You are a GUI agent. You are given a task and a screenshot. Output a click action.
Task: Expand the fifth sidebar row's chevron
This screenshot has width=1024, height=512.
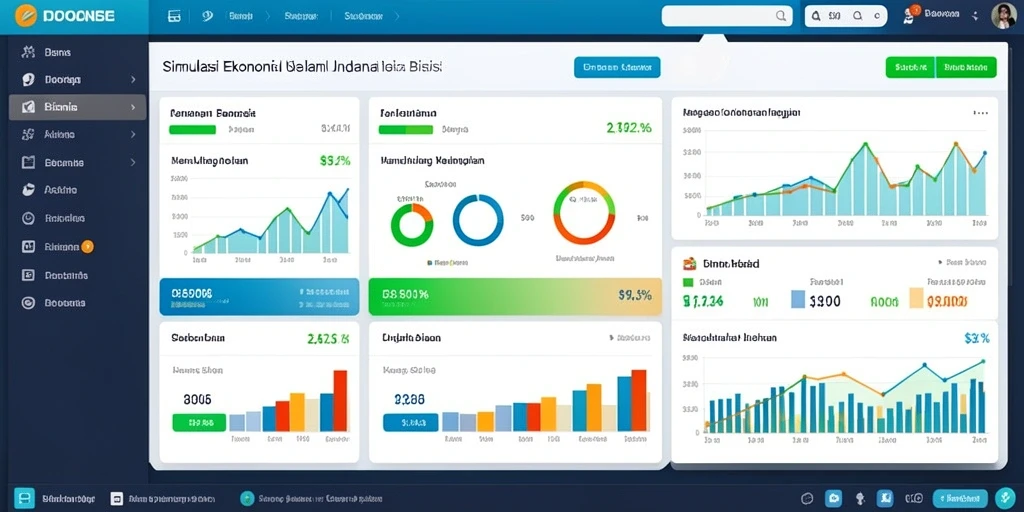pos(133,163)
